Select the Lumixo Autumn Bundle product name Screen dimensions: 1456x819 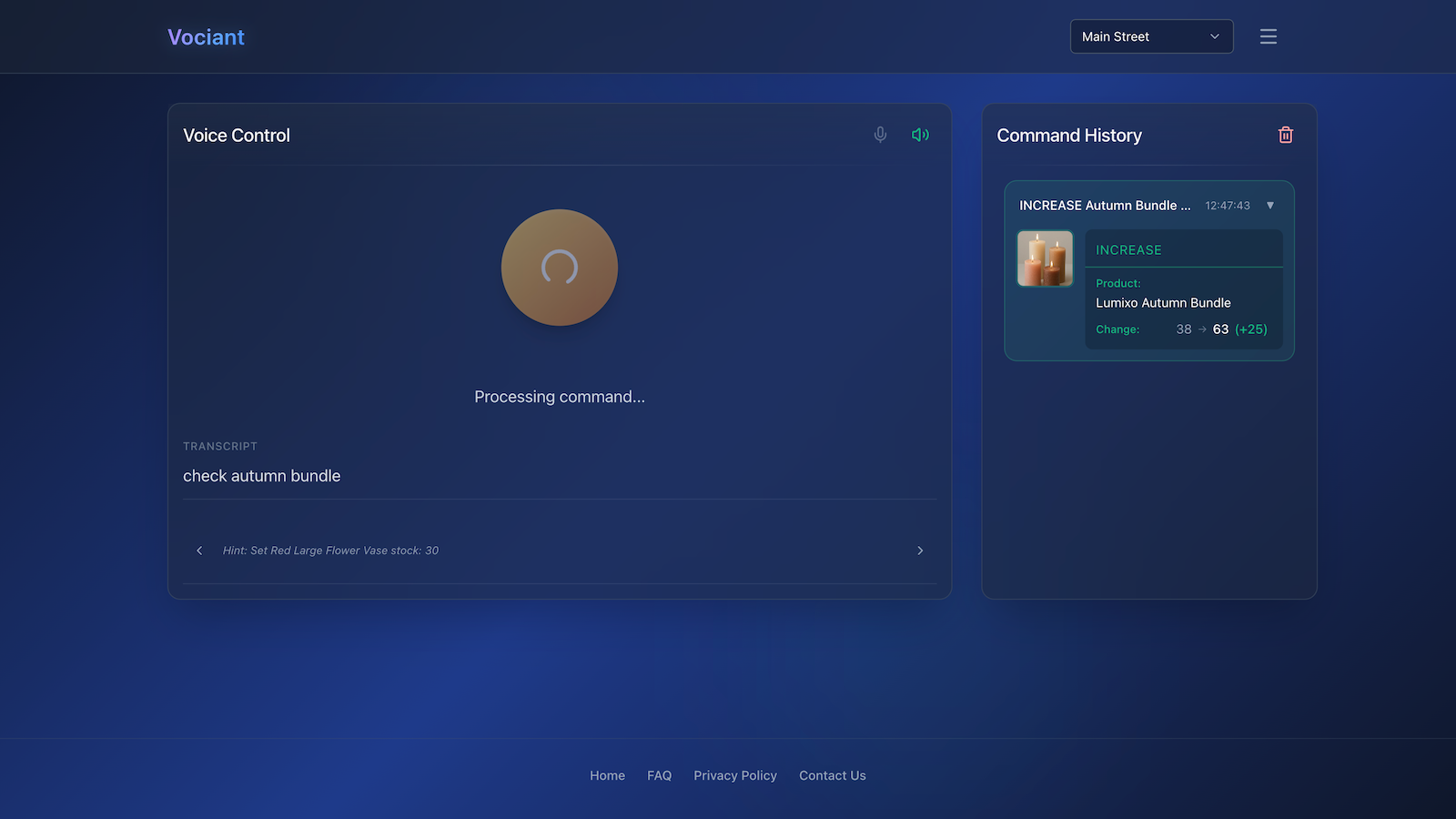[1163, 303]
